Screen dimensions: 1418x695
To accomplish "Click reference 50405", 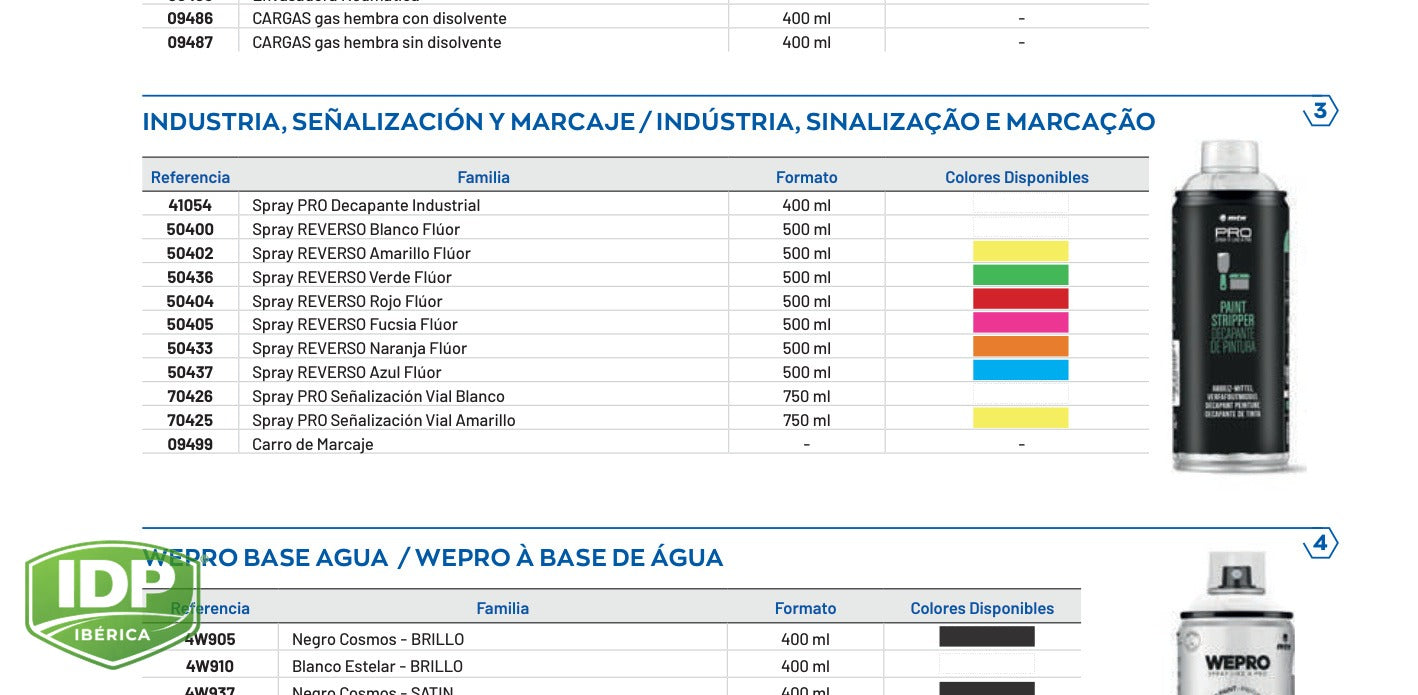I will coord(190,324).
